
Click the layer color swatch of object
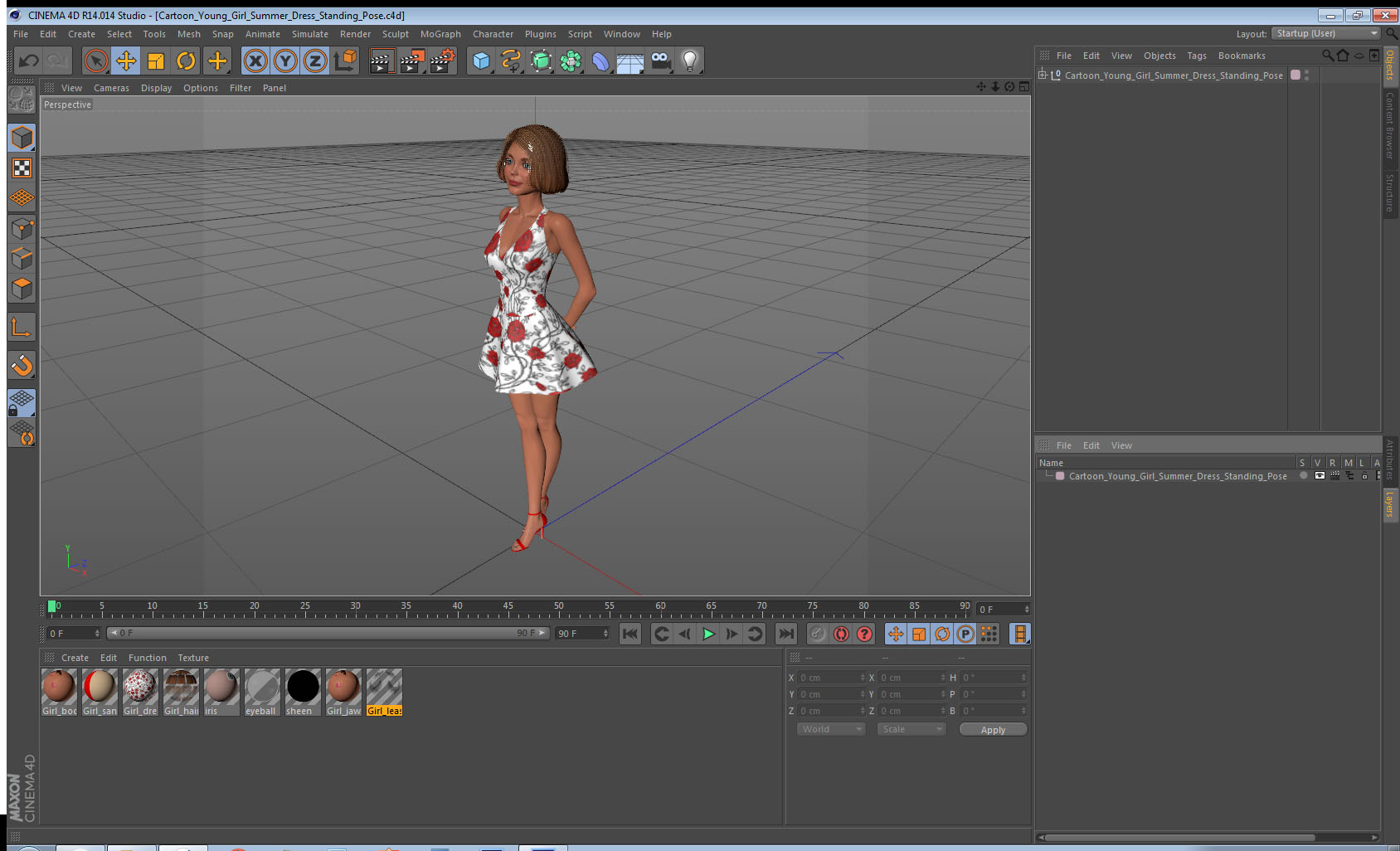(x=1295, y=75)
